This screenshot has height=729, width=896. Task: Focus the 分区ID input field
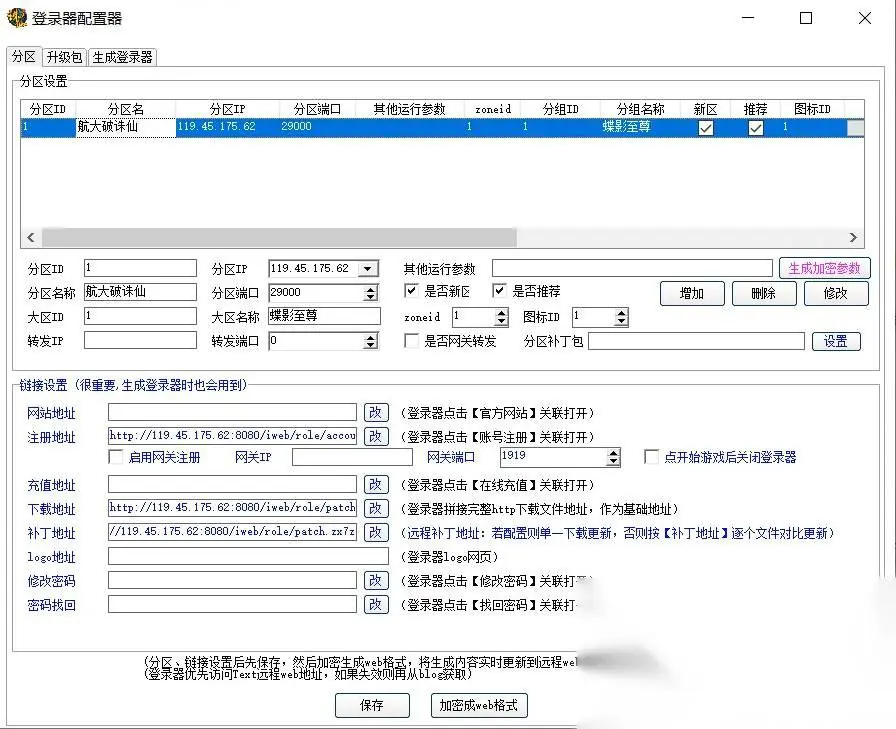[140, 268]
